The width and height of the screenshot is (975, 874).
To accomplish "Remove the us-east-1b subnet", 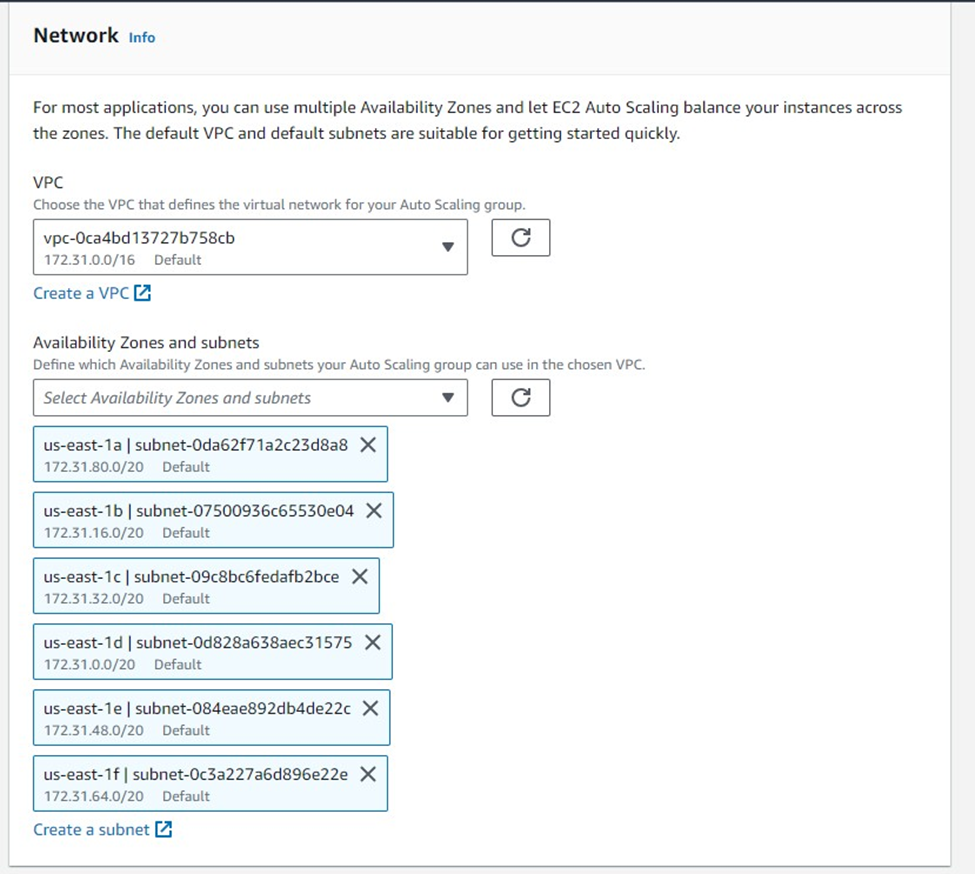I will [x=374, y=511].
